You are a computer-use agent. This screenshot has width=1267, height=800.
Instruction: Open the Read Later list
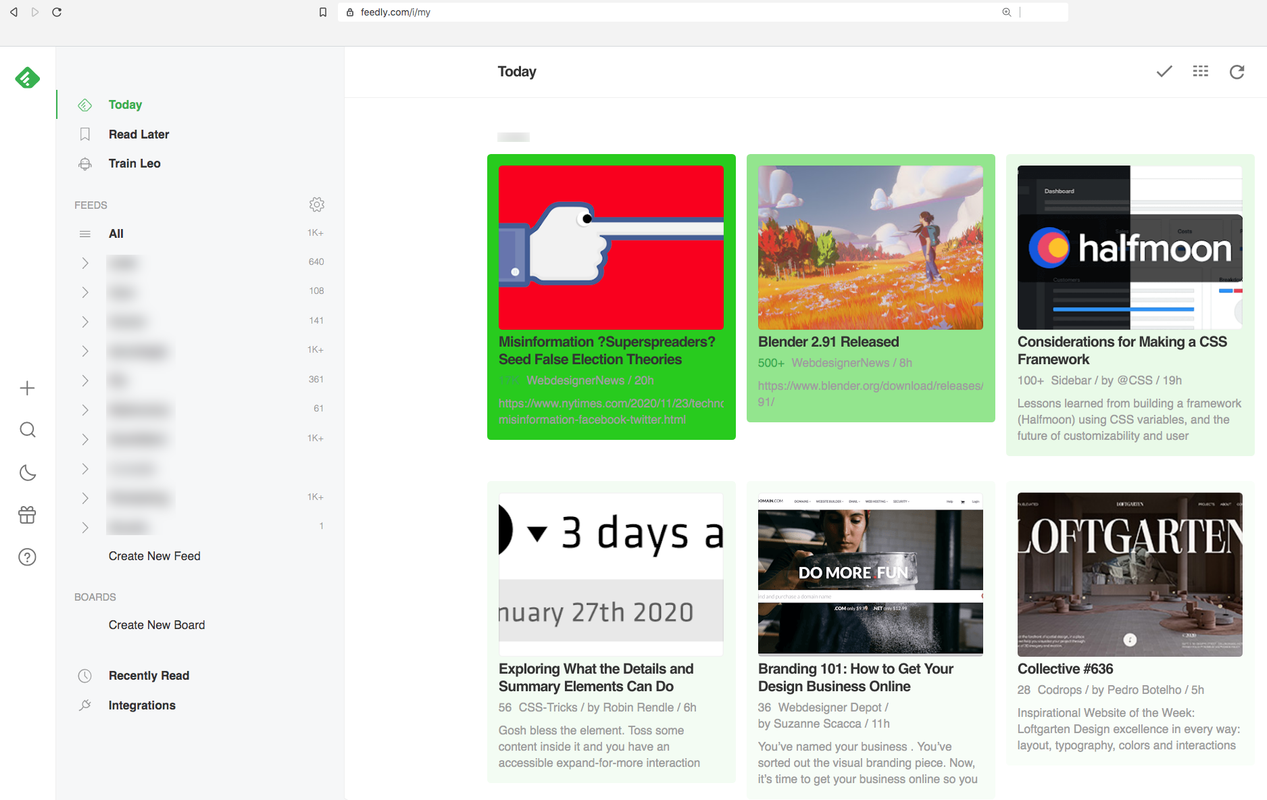(x=139, y=134)
